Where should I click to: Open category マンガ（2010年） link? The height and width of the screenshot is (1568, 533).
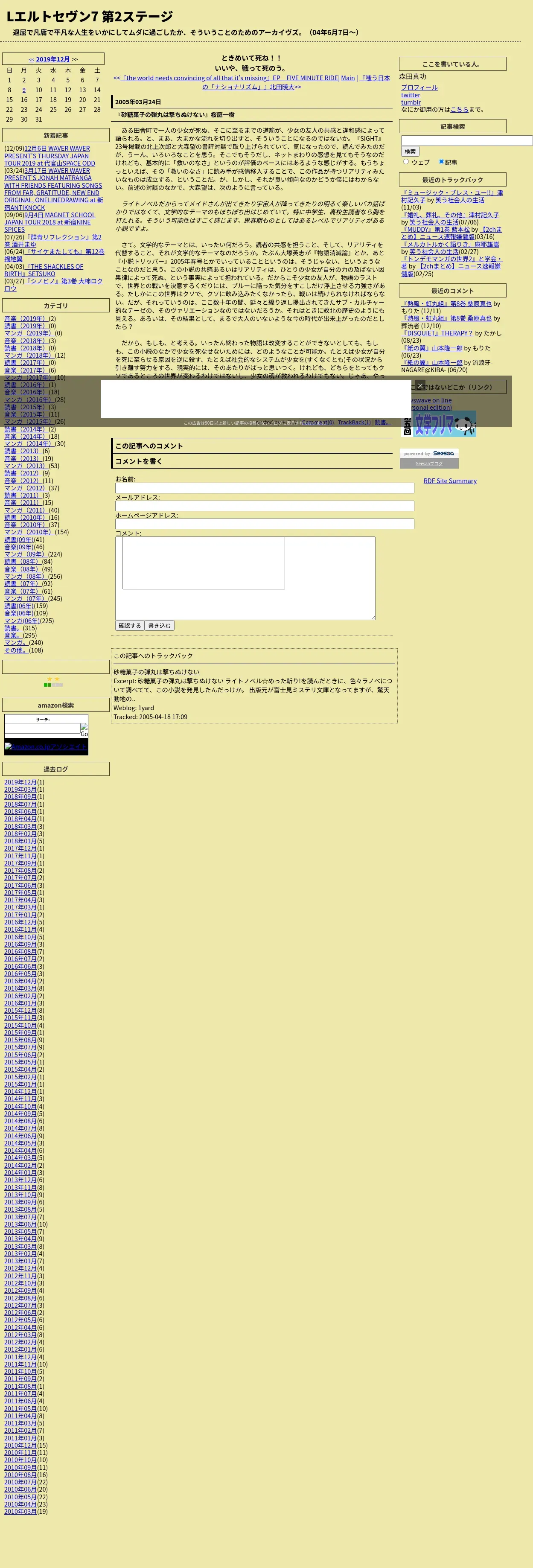pyautogui.click(x=29, y=532)
